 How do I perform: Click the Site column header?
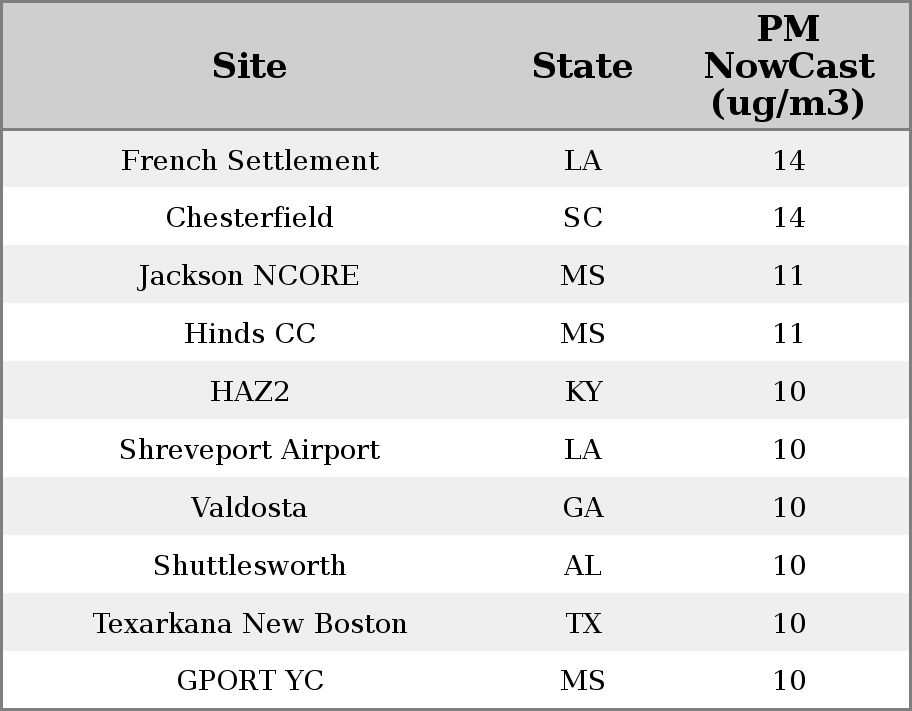[250, 66]
